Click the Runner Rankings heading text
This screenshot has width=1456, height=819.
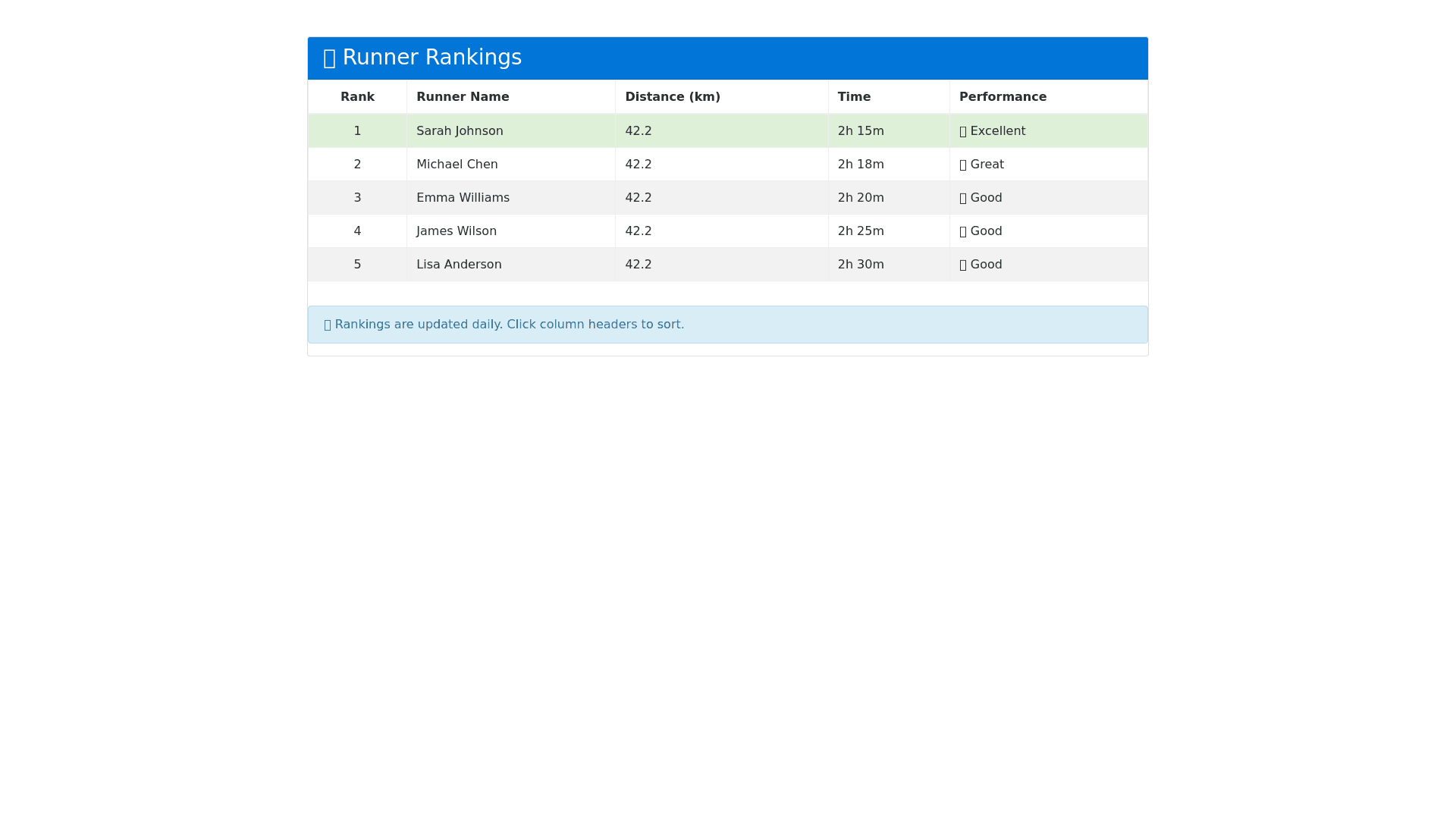pos(431,58)
